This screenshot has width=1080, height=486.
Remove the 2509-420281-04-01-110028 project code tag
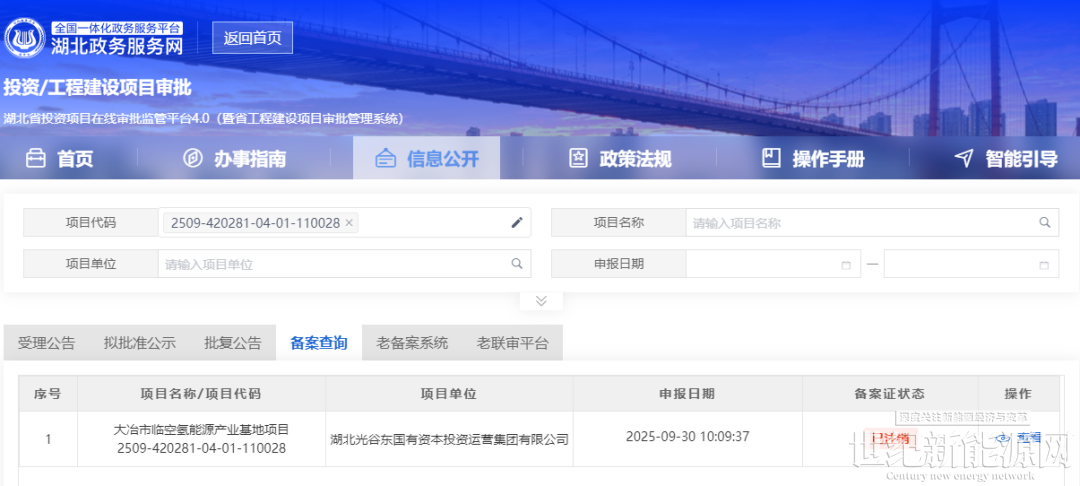pyautogui.click(x=349, y=223)
